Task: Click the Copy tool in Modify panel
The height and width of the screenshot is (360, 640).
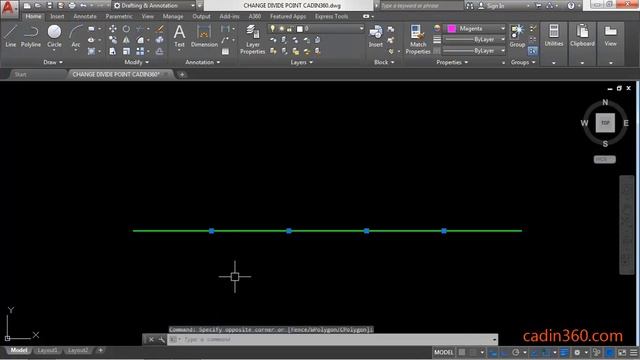Action: coord(113,40)
